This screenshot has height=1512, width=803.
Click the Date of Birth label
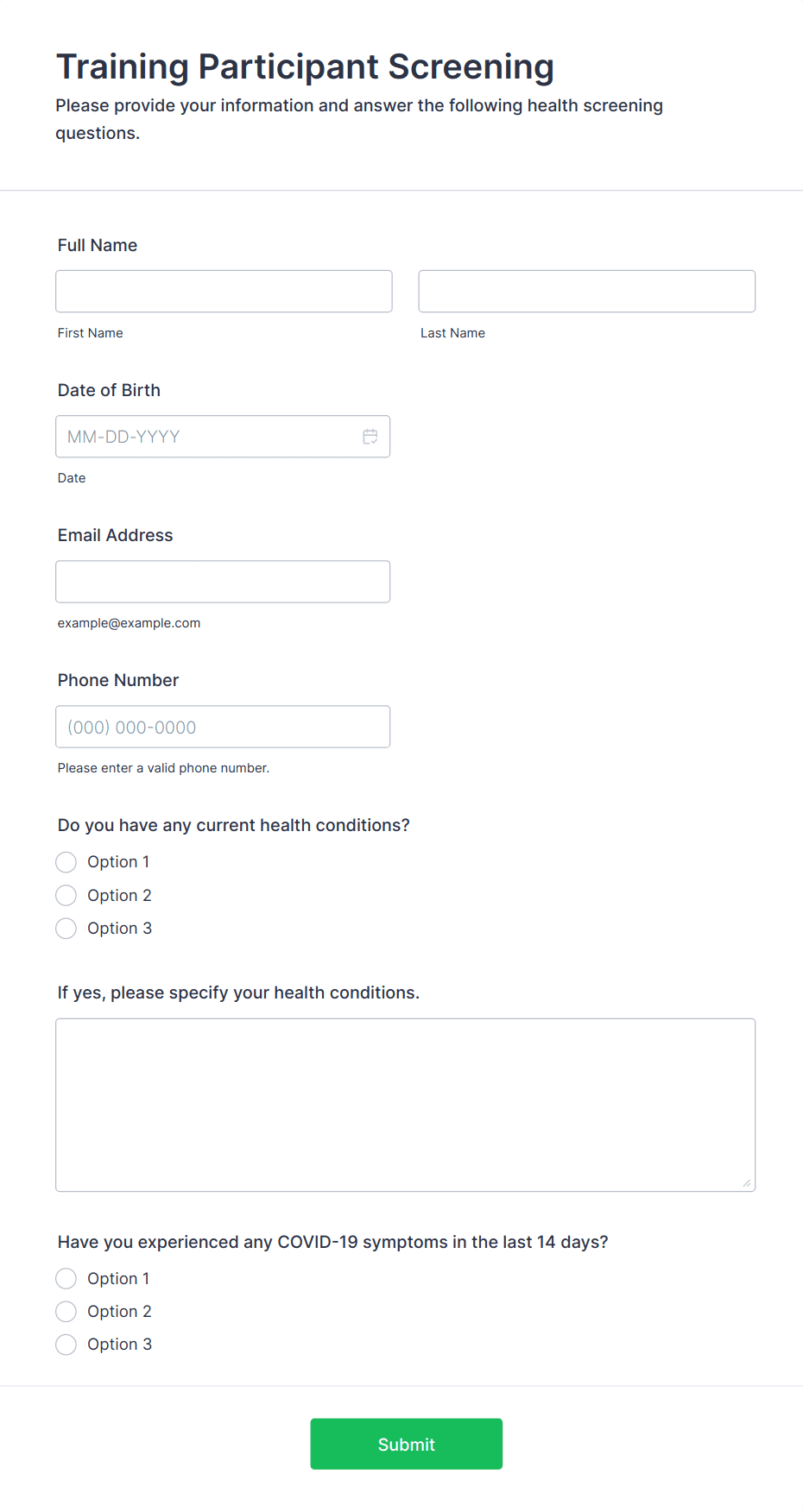109,390
